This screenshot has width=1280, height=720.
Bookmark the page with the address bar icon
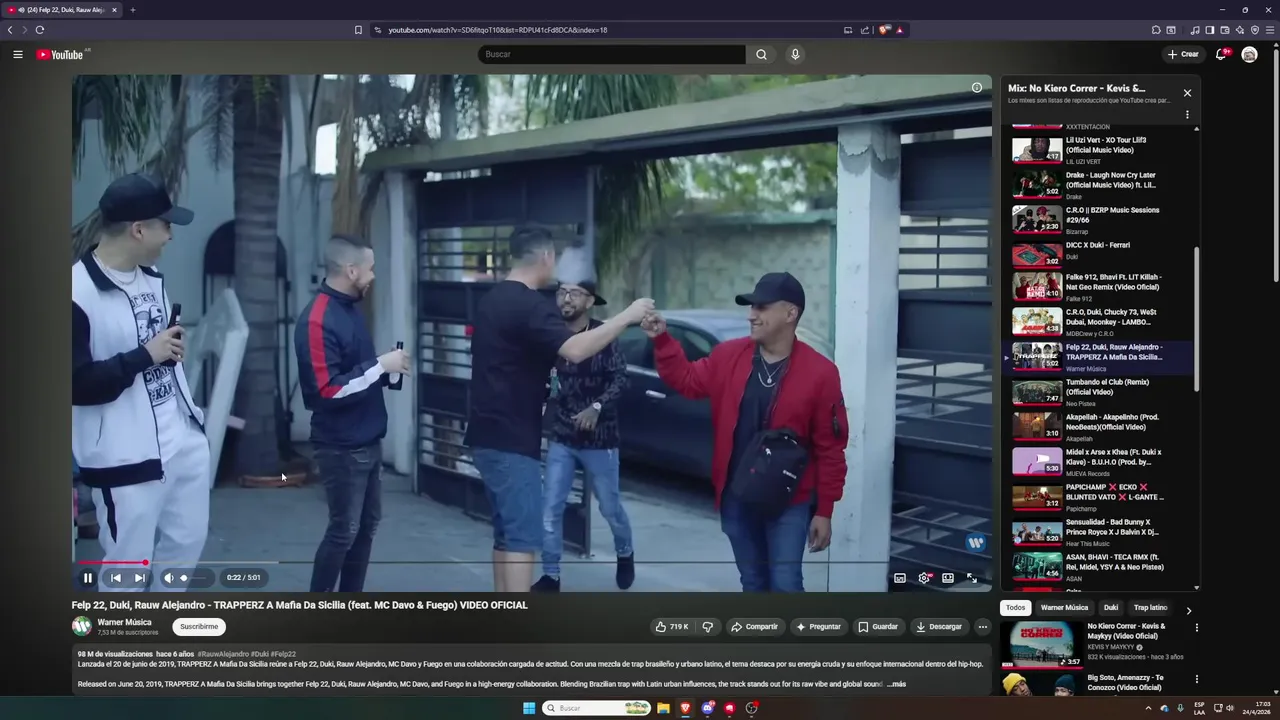tap(358, 30)
